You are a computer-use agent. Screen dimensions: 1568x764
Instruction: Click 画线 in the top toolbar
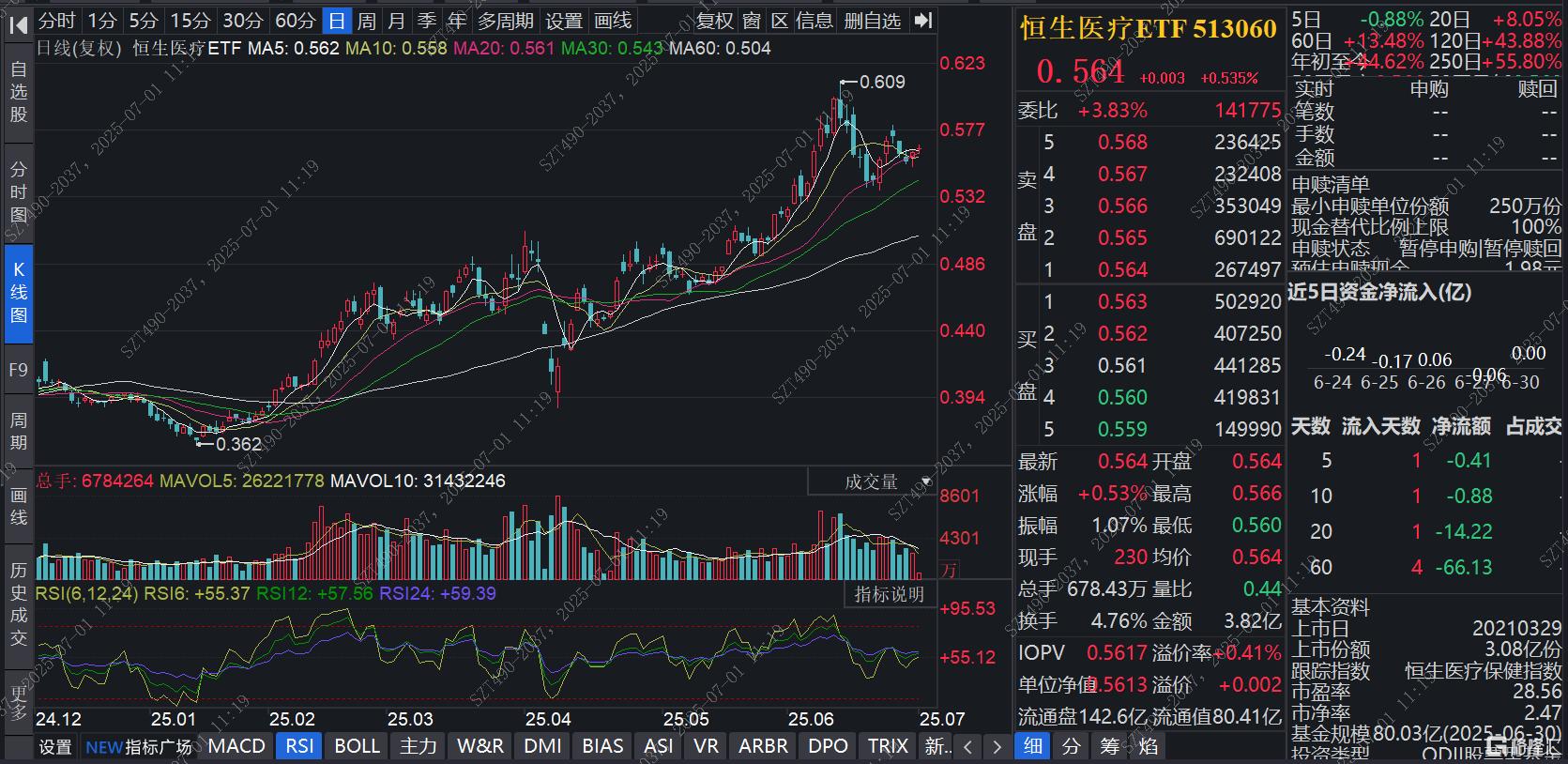614,21
